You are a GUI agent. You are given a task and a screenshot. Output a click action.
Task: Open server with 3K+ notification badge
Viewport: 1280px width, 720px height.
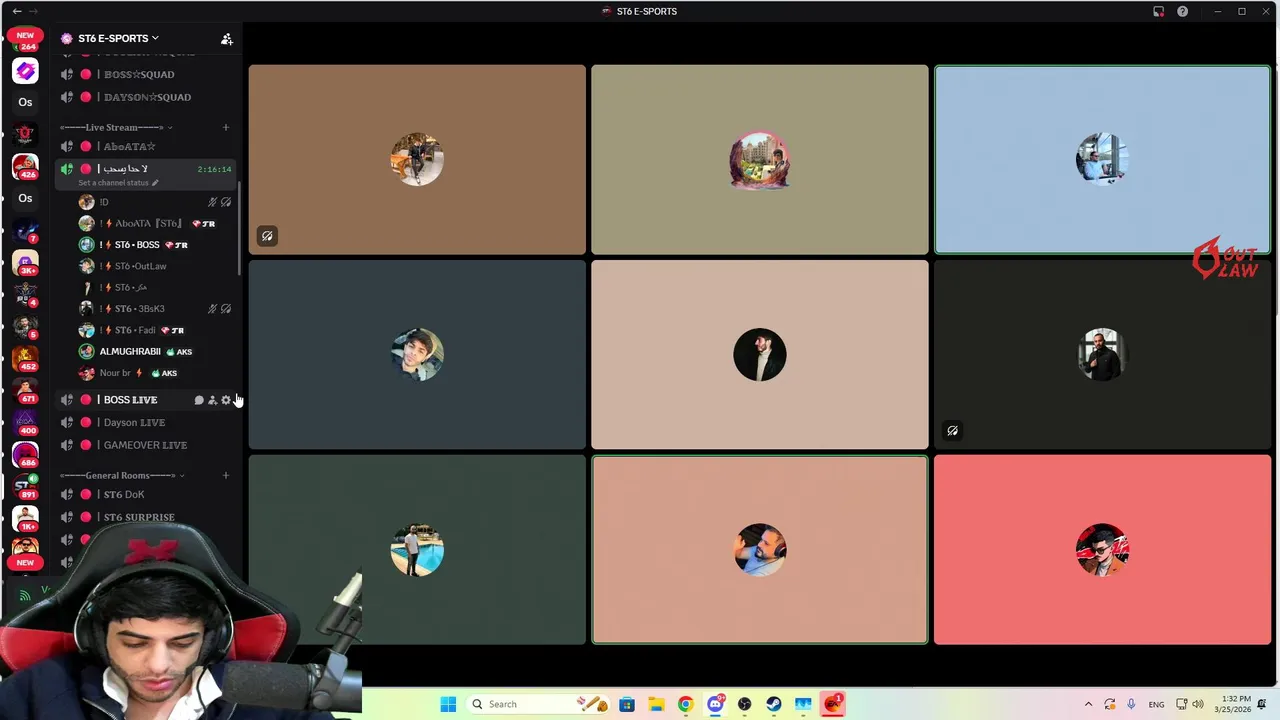[25, 263]
